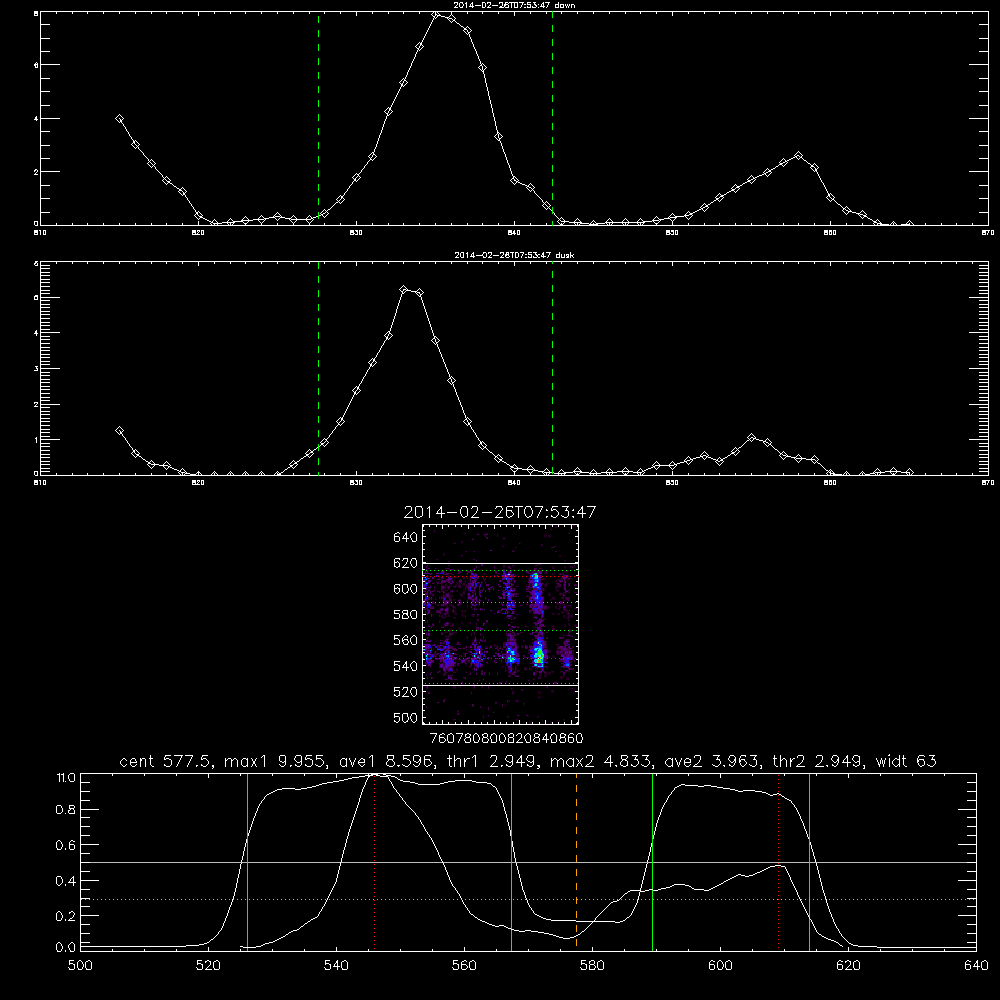The width and height of the screenshot is (1000, 1000).
Task: Select the 'max2 4.833' value
Action: click(x=600, y=761)
